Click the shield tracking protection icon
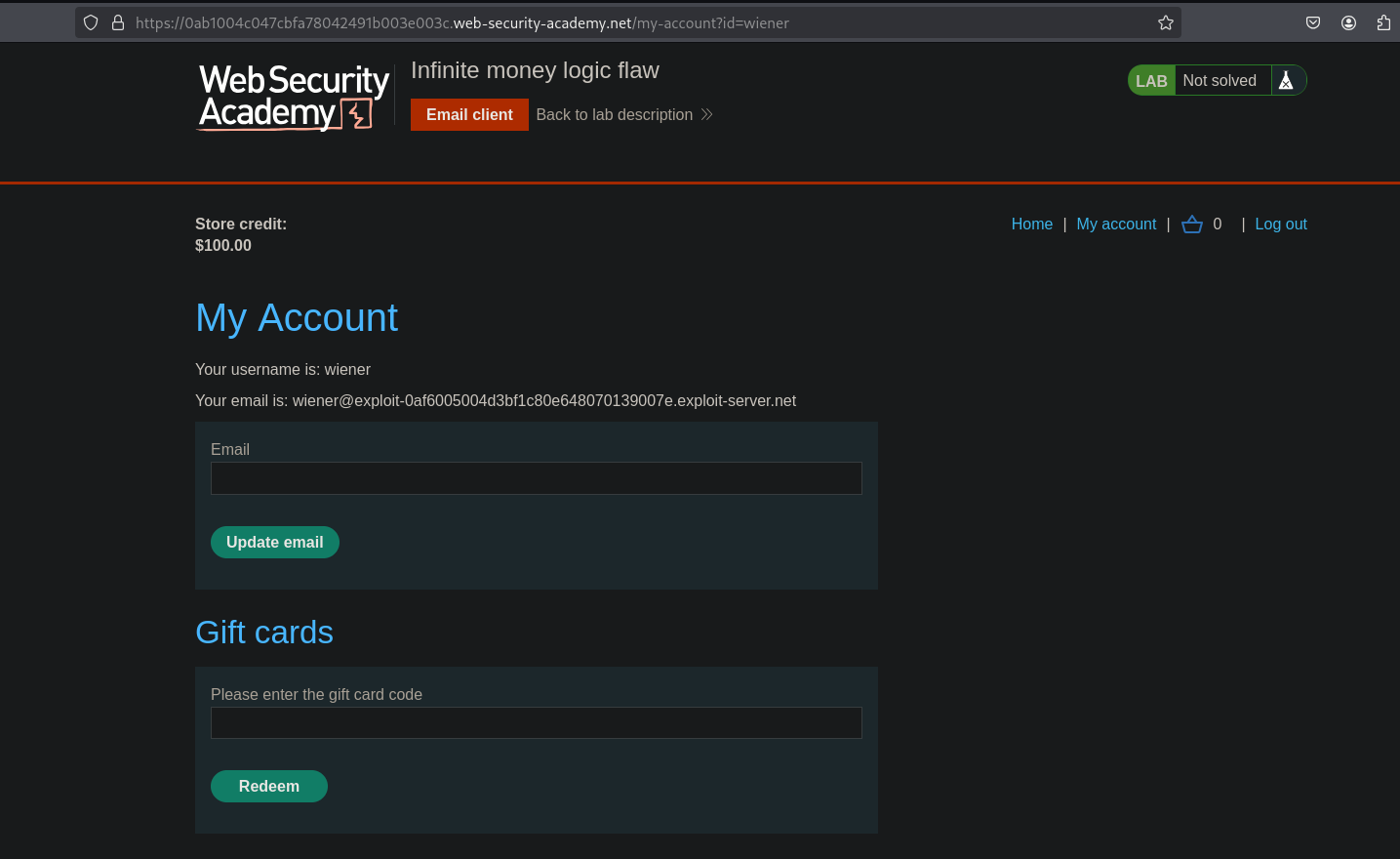This screenshot has height=859, width=1400. [91, 22]
